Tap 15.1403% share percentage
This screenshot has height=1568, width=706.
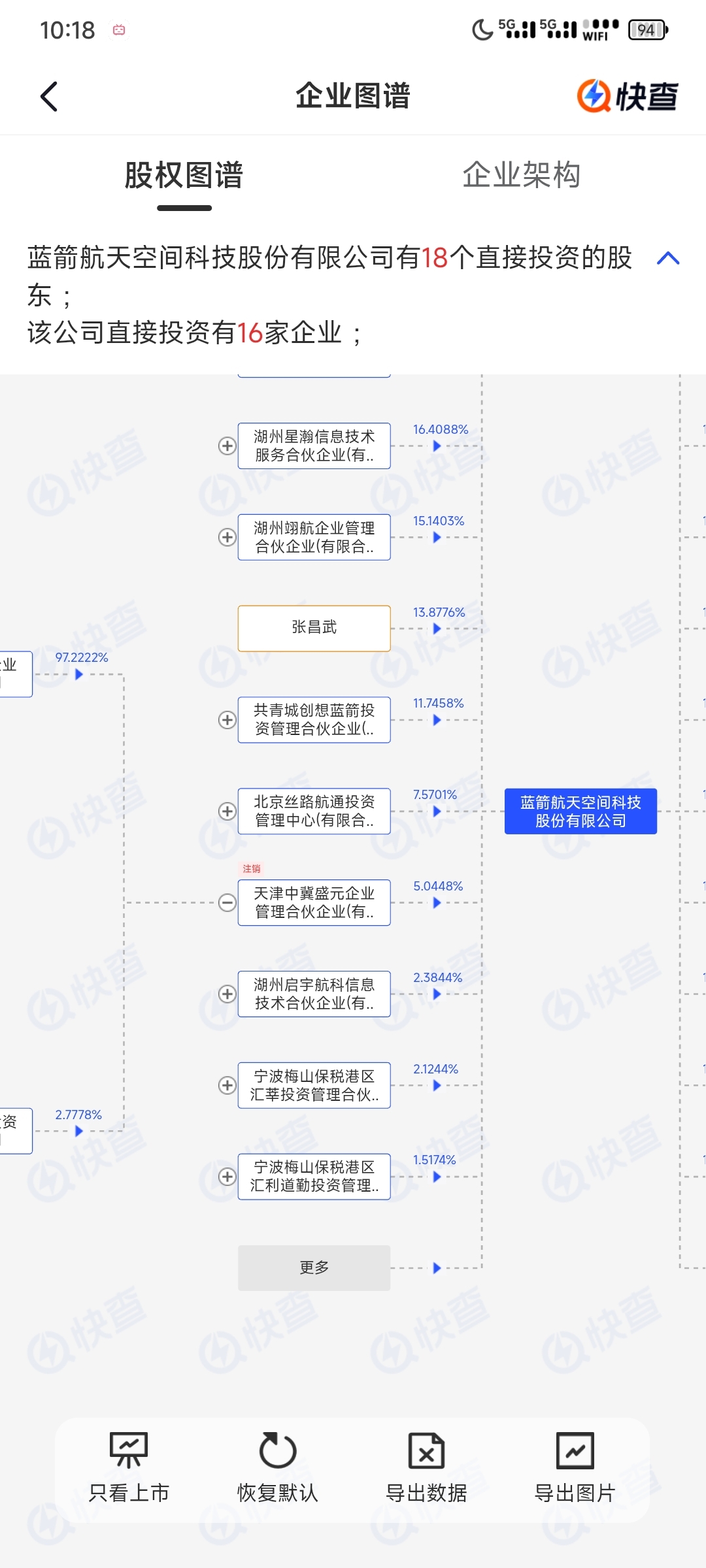click(x=439, y=521)
